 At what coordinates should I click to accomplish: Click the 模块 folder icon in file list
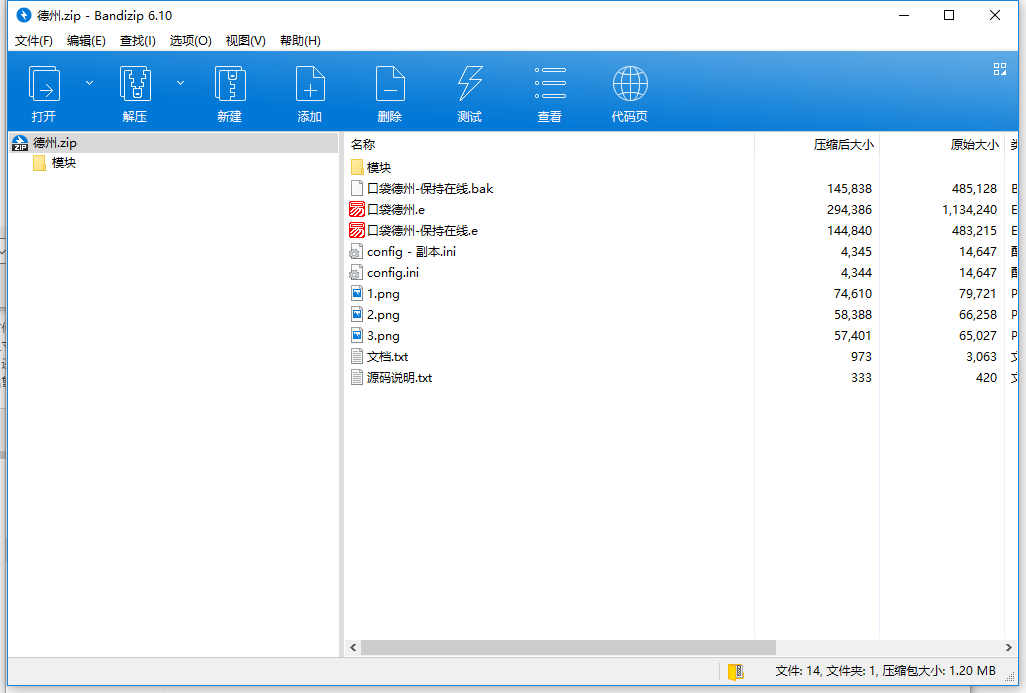(x=357, y=168)
